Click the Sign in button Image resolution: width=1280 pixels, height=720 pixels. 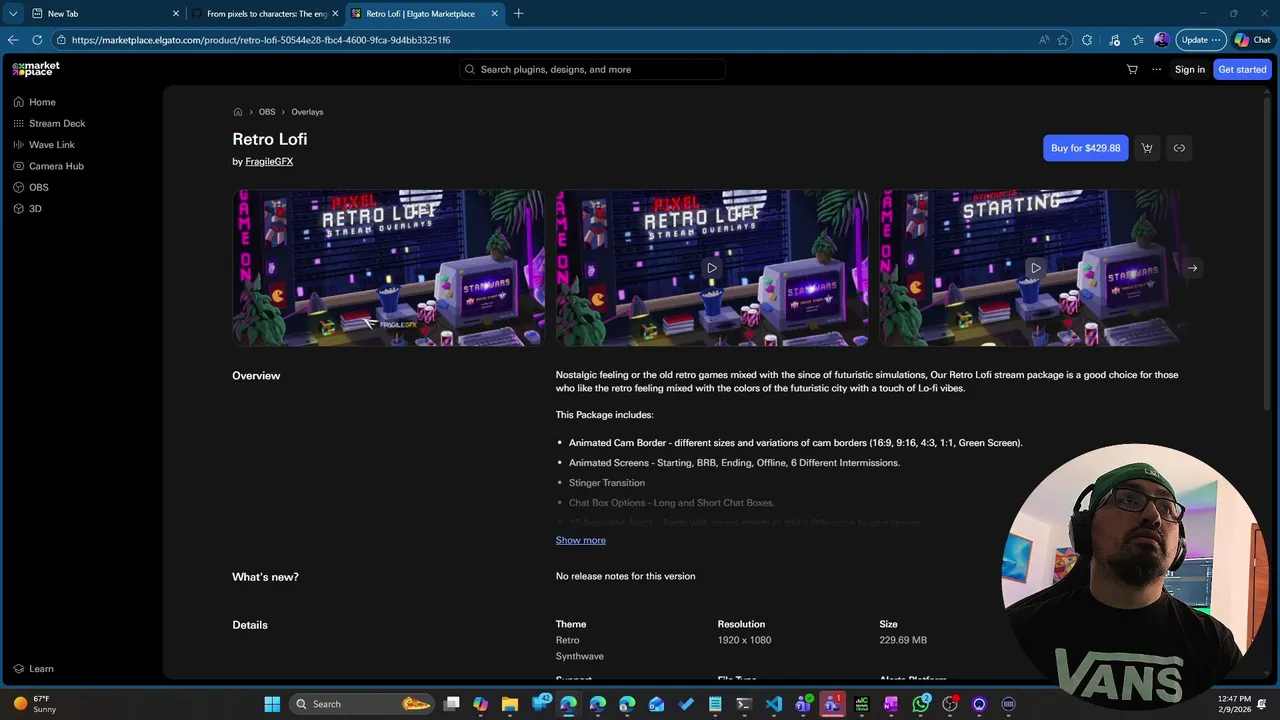click(1190, 69)
